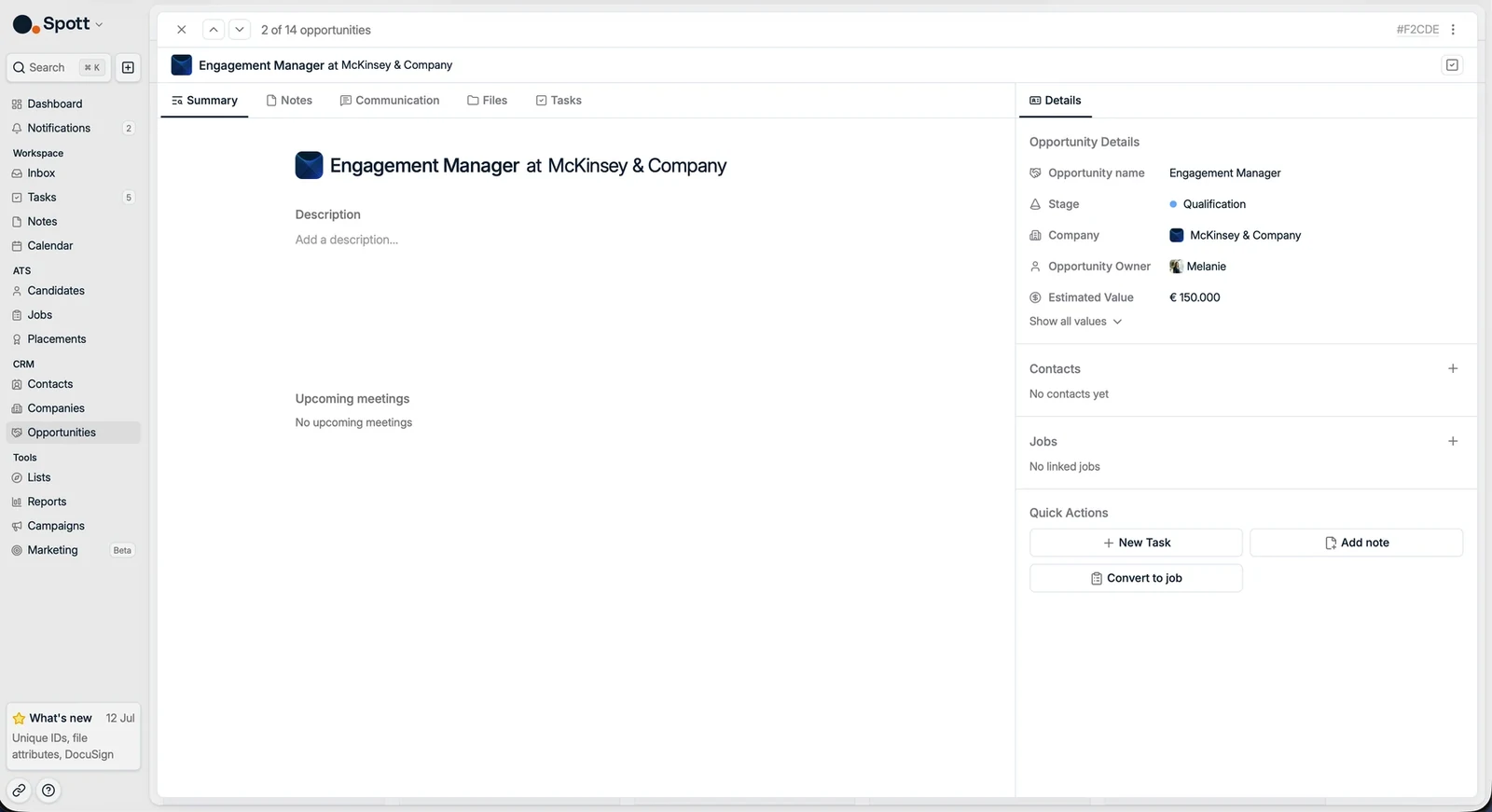This screenshot has width=1492, height=812.
Task: Open the Search field
Action: (x=59, y=67)
